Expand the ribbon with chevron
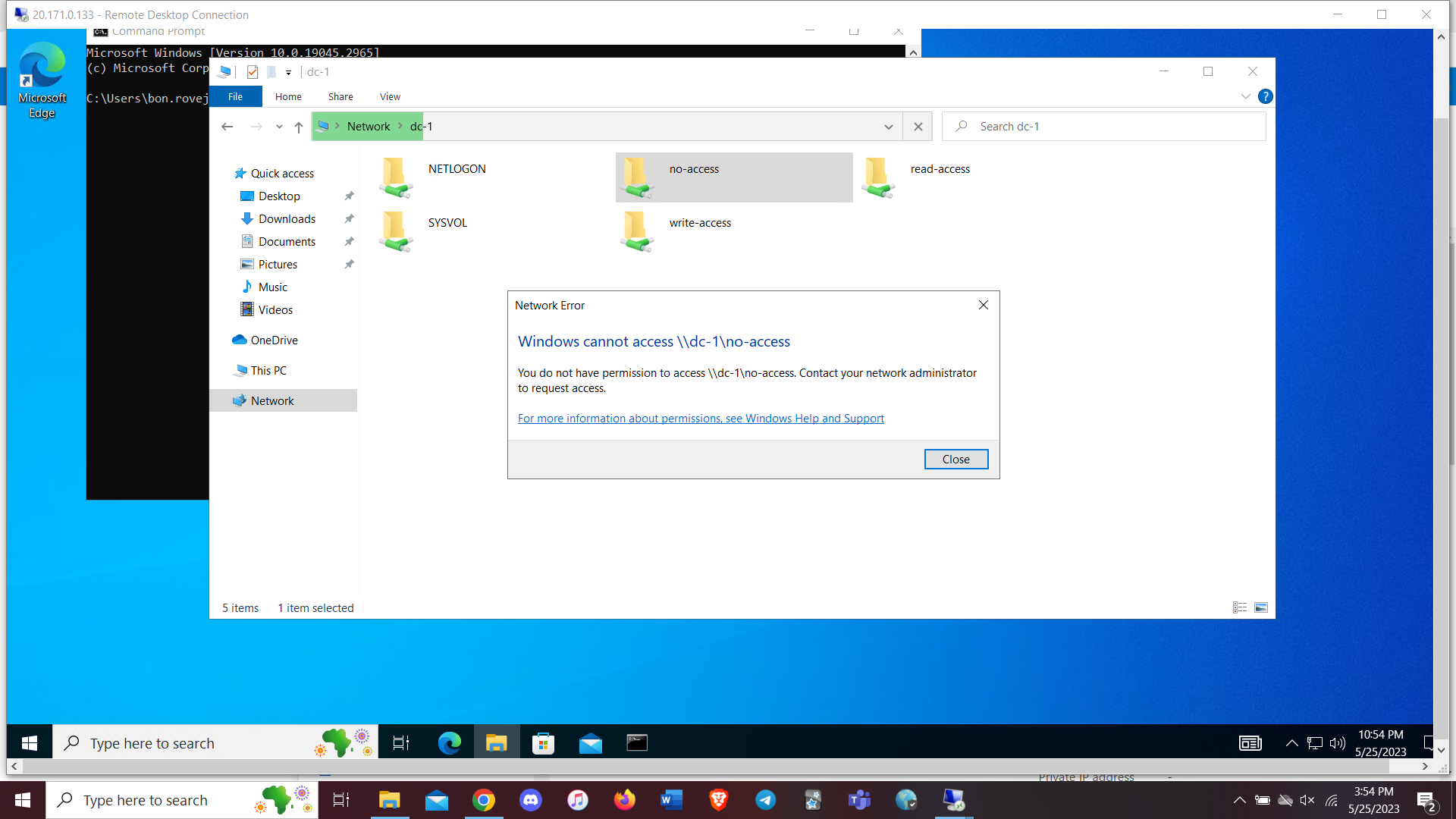 coord(1245,96)
